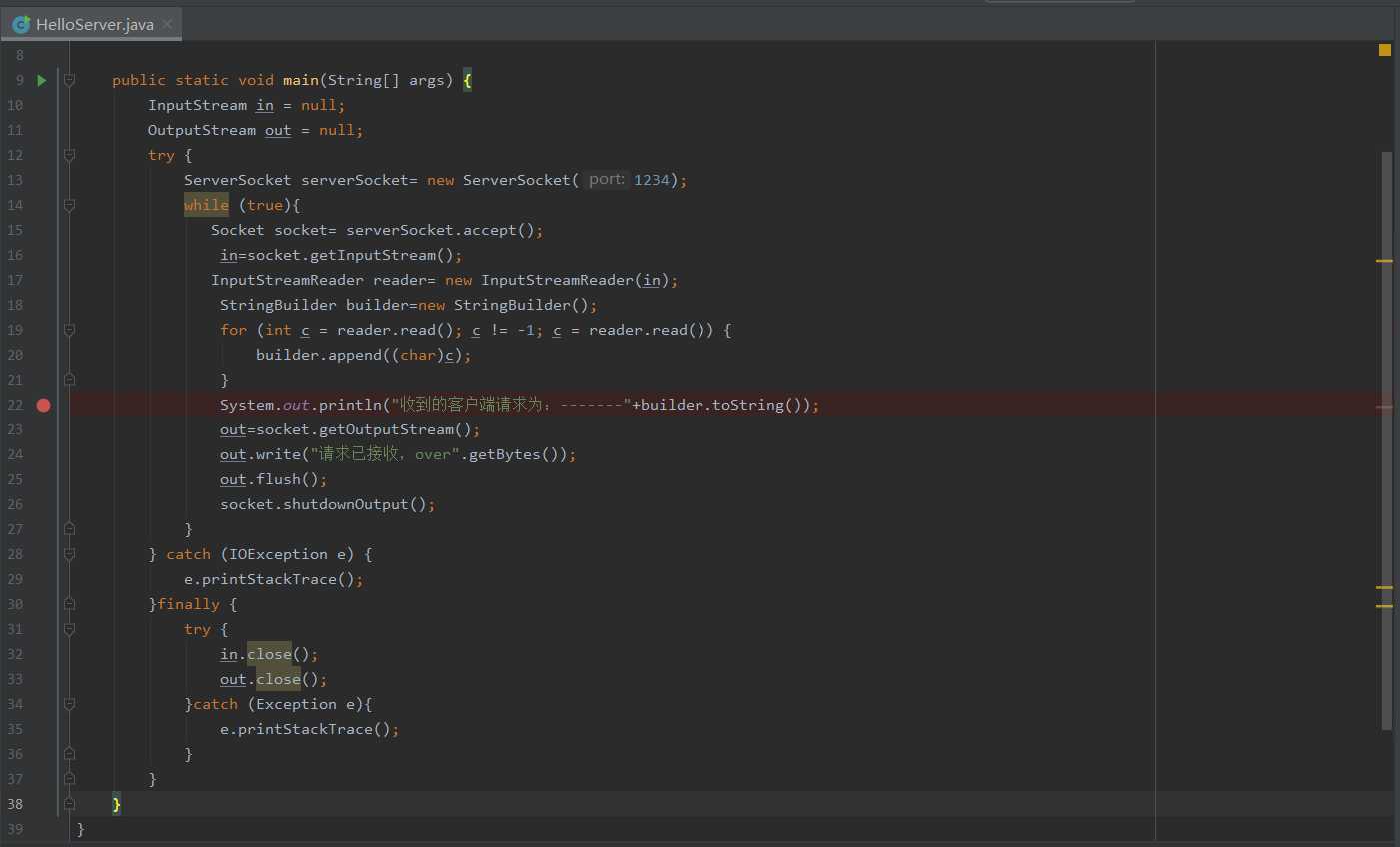Click the 'over' string literal on line 24
This screenshot has height=847, width=1400.
click(x=433, y=454)
